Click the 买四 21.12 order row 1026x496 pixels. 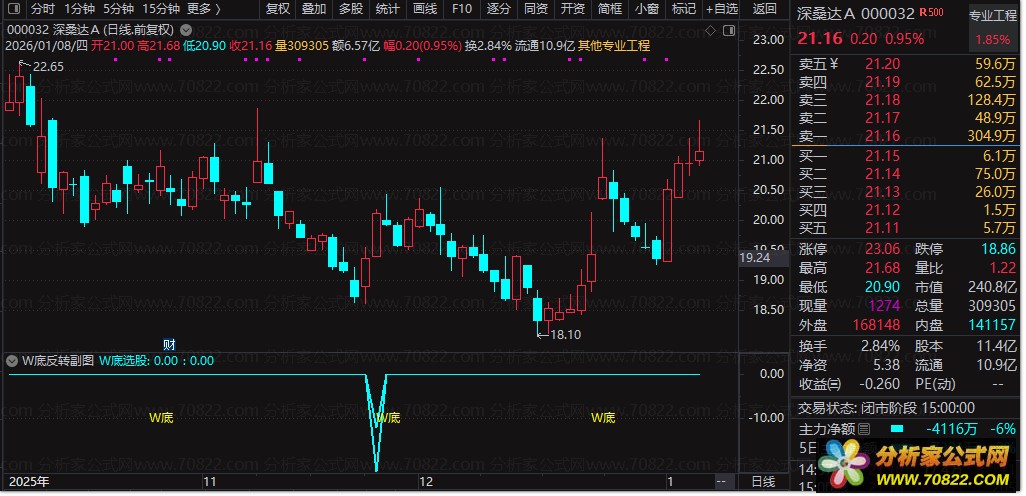coord(907,209)
